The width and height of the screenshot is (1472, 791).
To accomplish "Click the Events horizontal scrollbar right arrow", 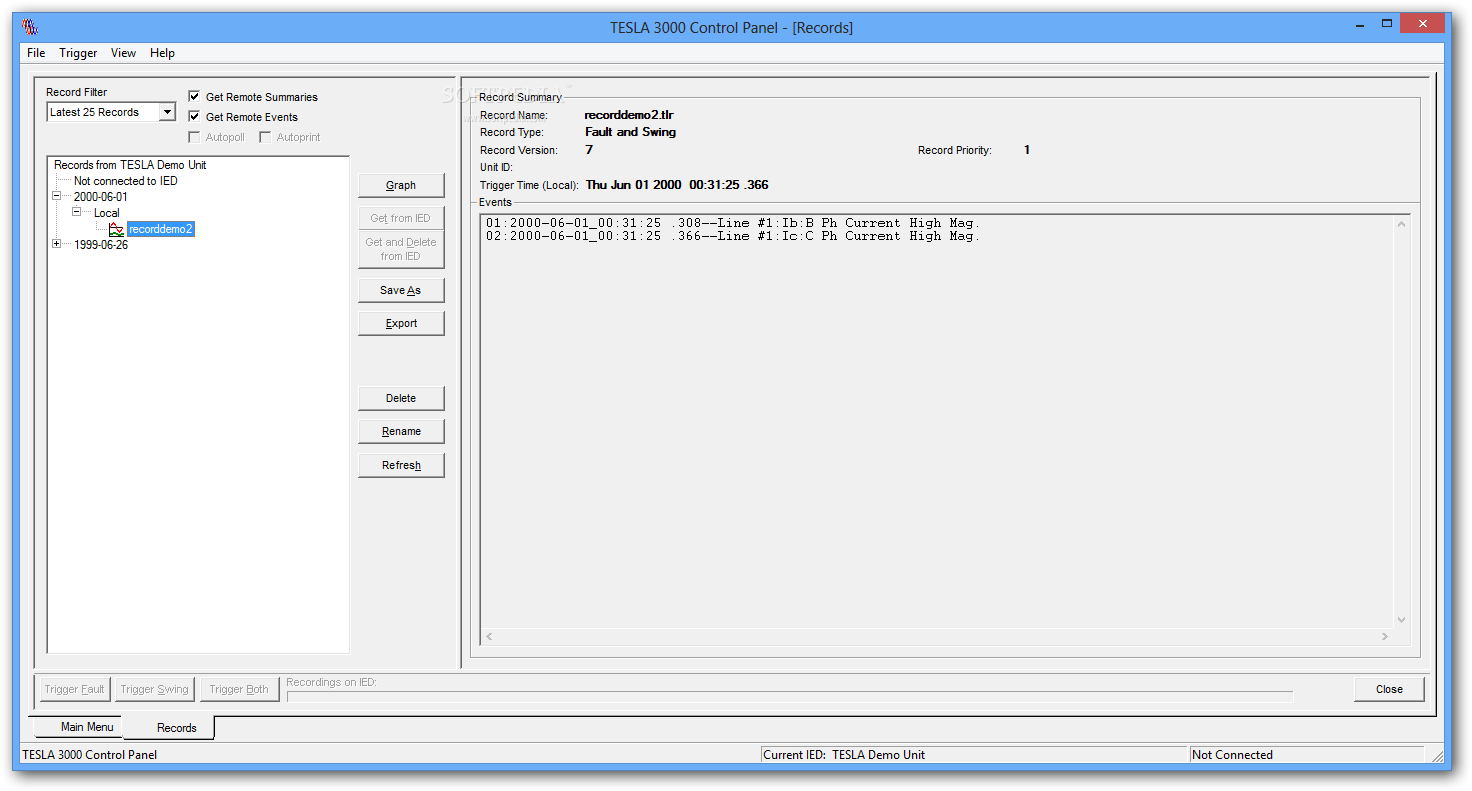I will point(1385,636).
